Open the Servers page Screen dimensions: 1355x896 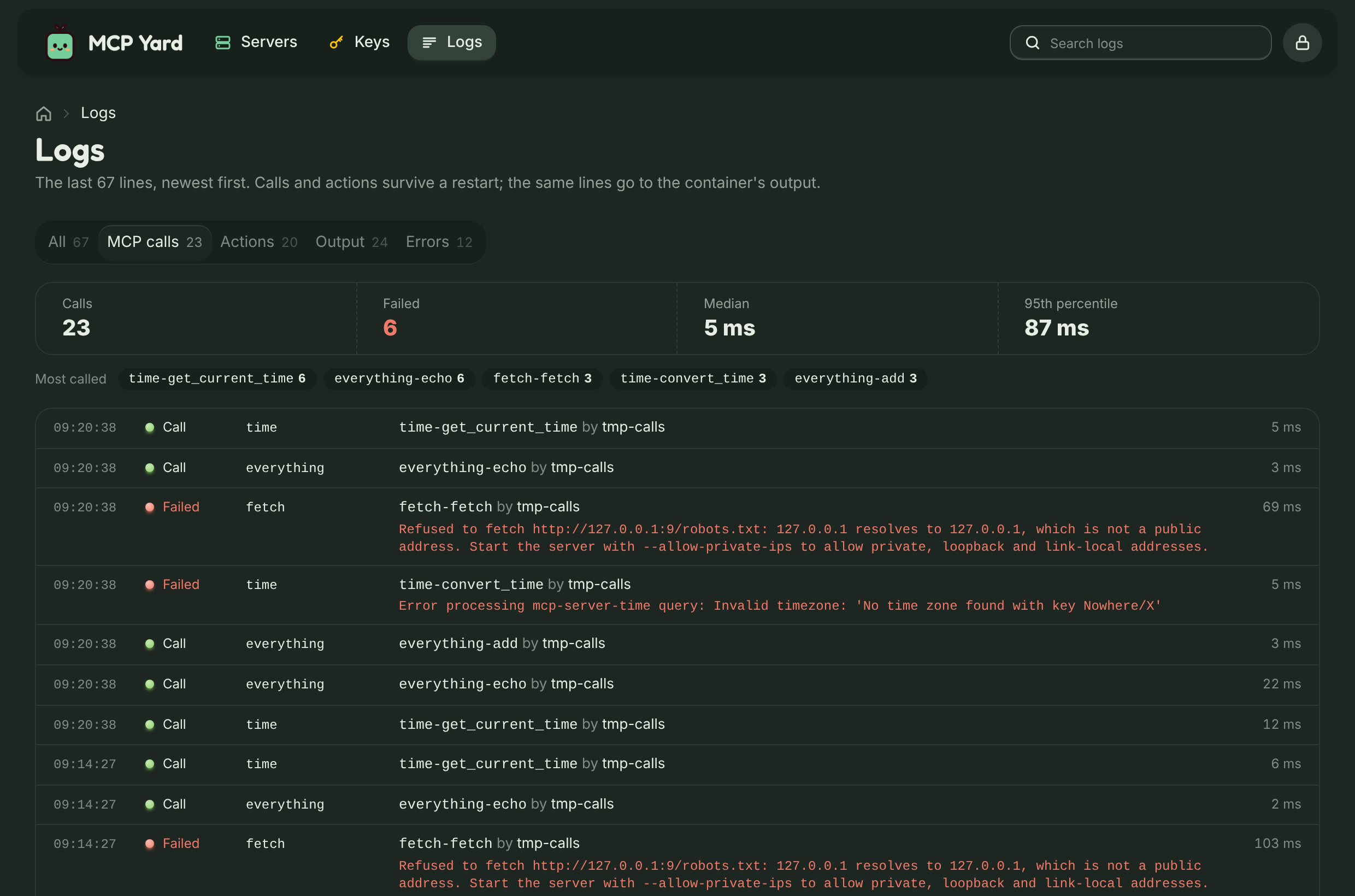coord(256,42)
